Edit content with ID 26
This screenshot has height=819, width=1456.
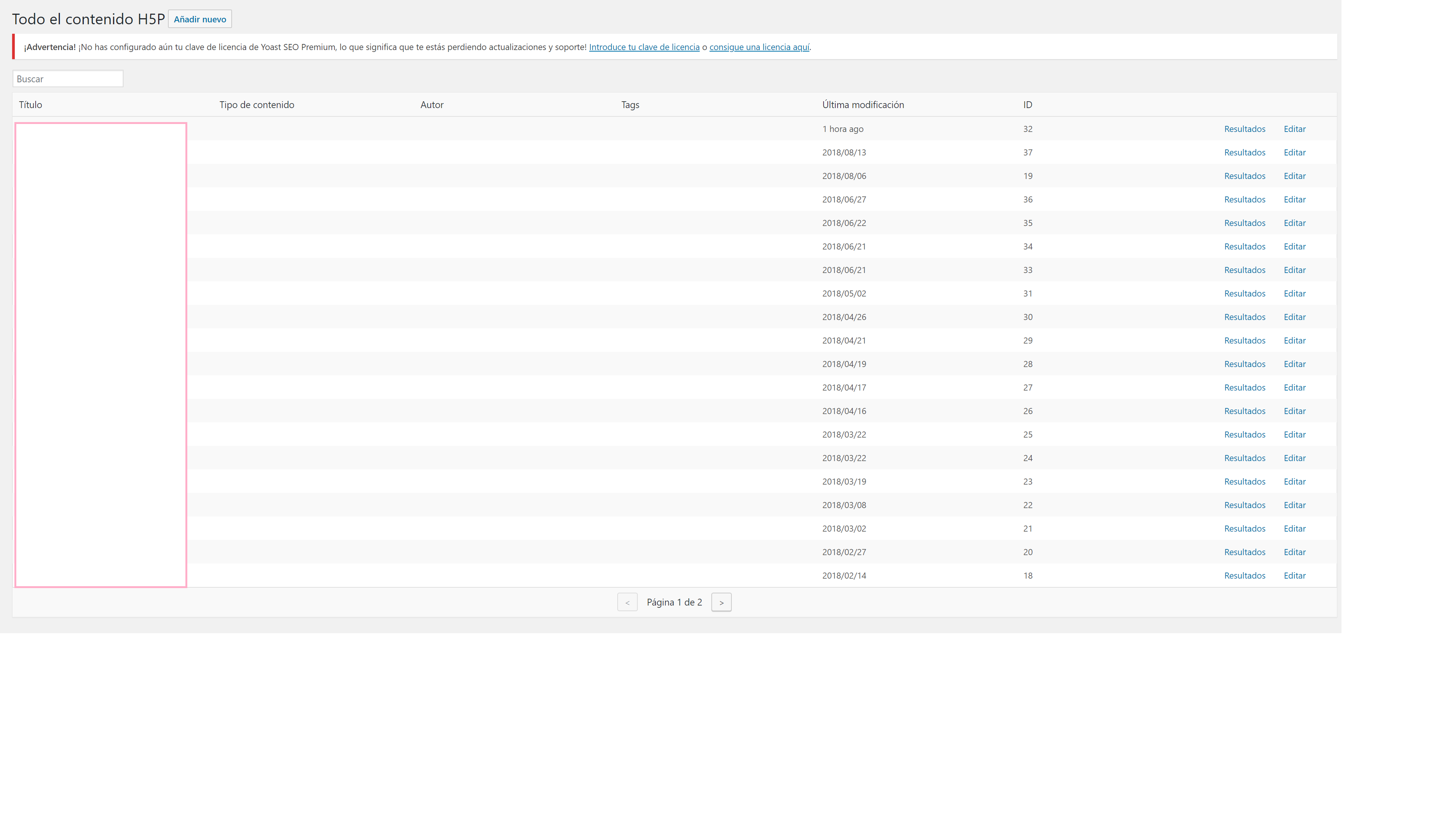click(1294, 411)
